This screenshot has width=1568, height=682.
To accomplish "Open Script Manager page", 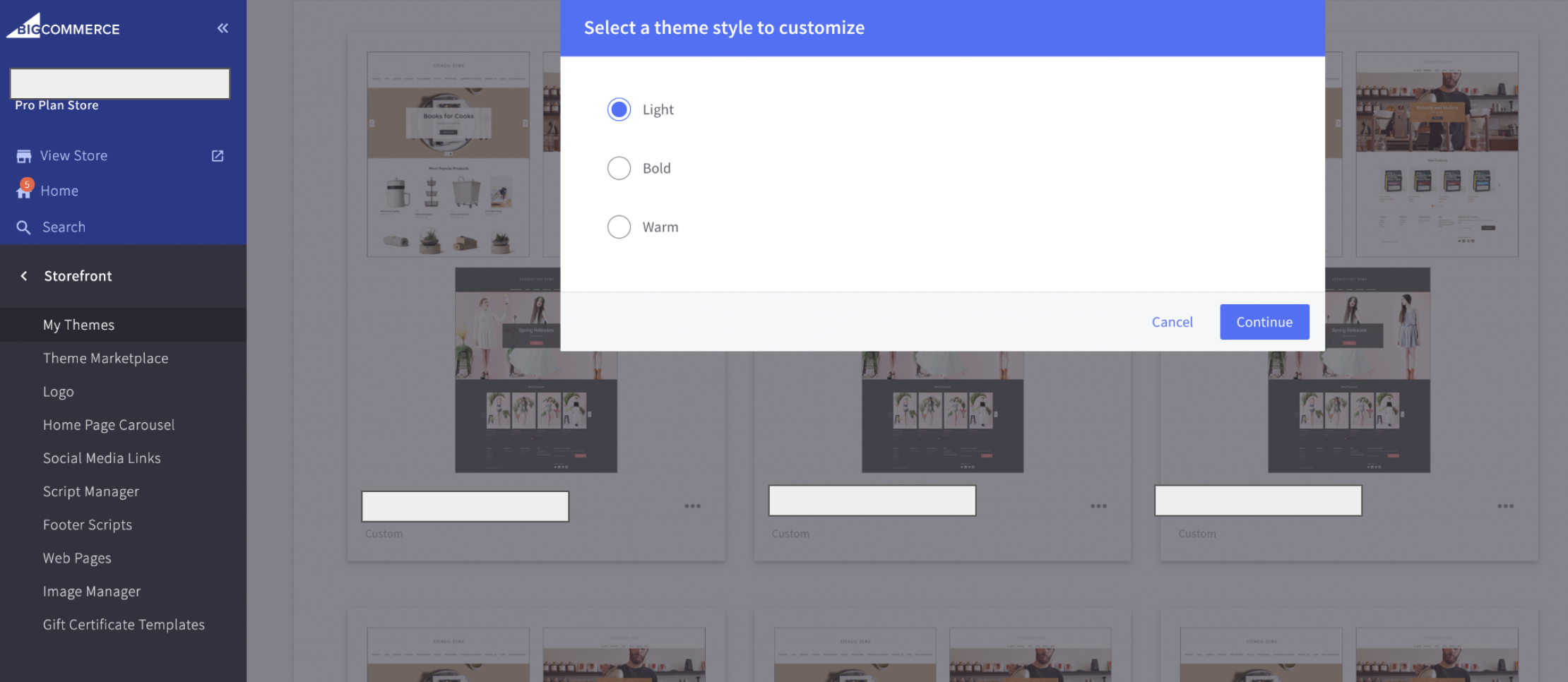I will 90,491.
